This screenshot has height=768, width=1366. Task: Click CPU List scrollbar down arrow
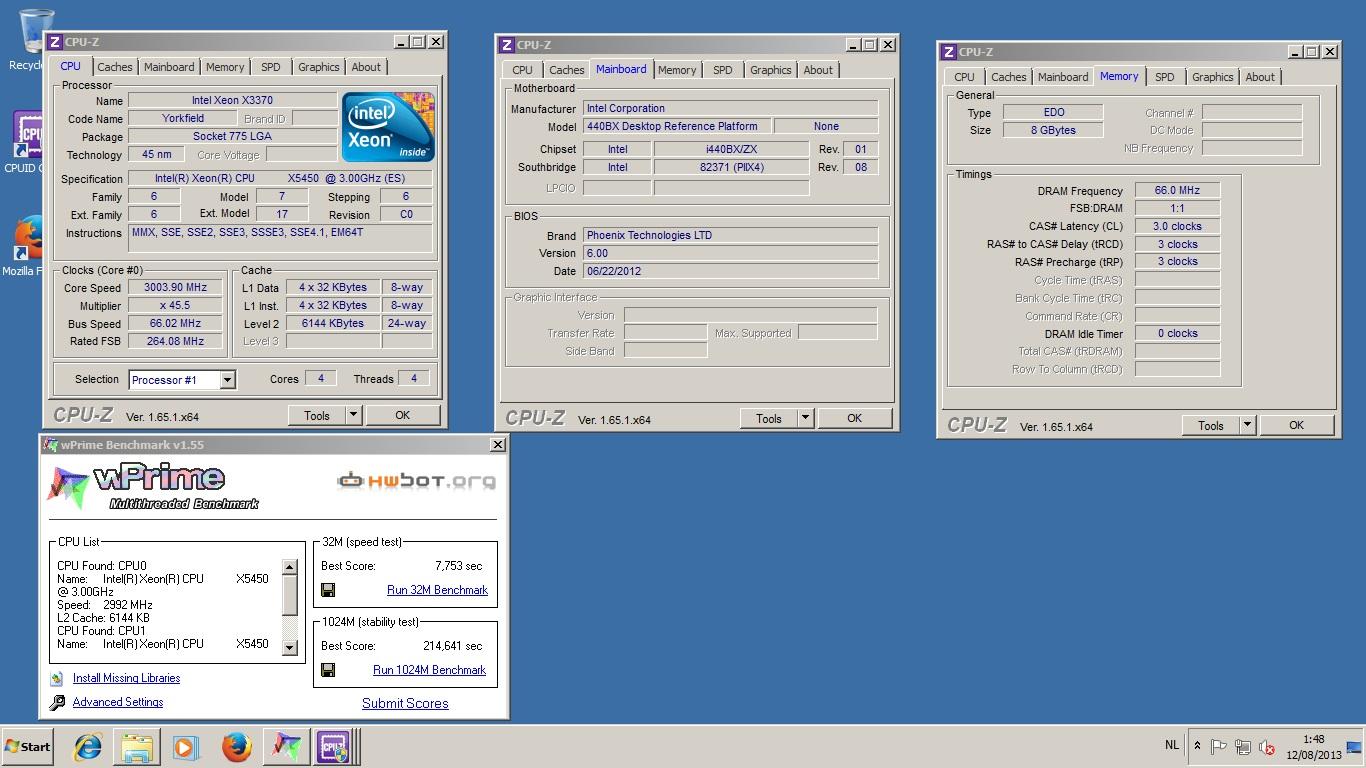tap(290, 647)
